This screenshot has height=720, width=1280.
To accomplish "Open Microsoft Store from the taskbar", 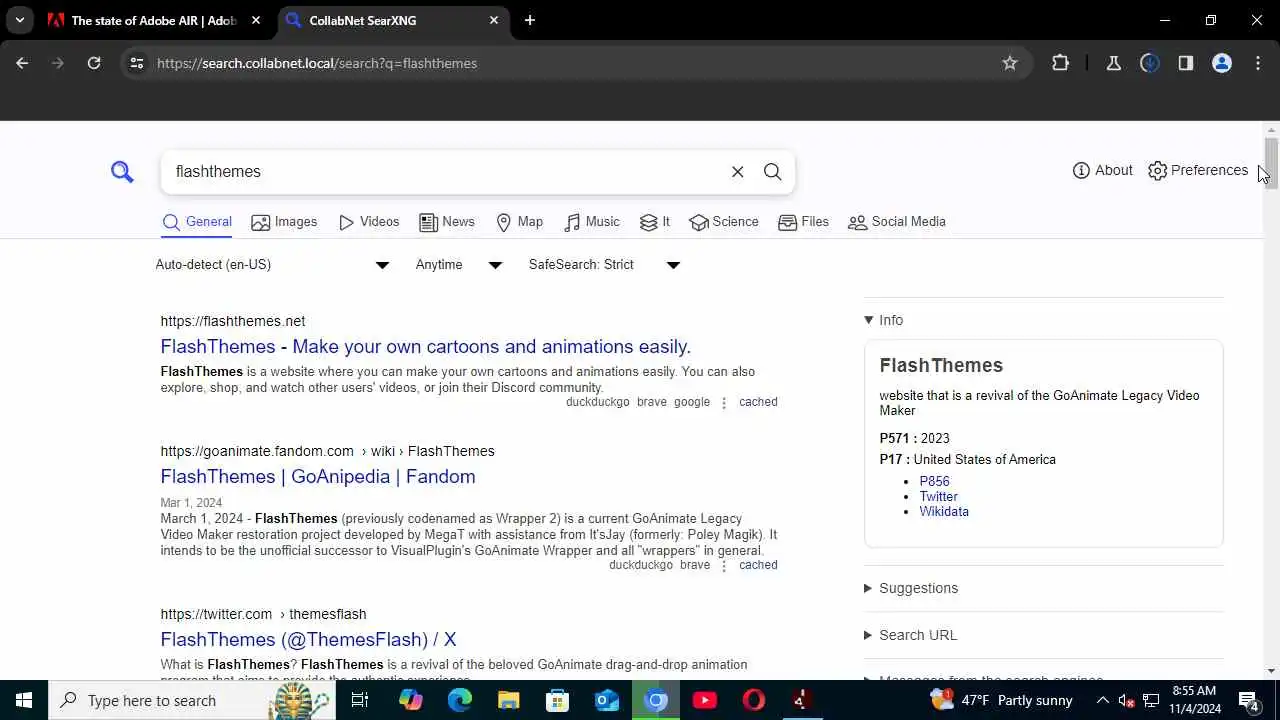I will (x=557, y=700).
